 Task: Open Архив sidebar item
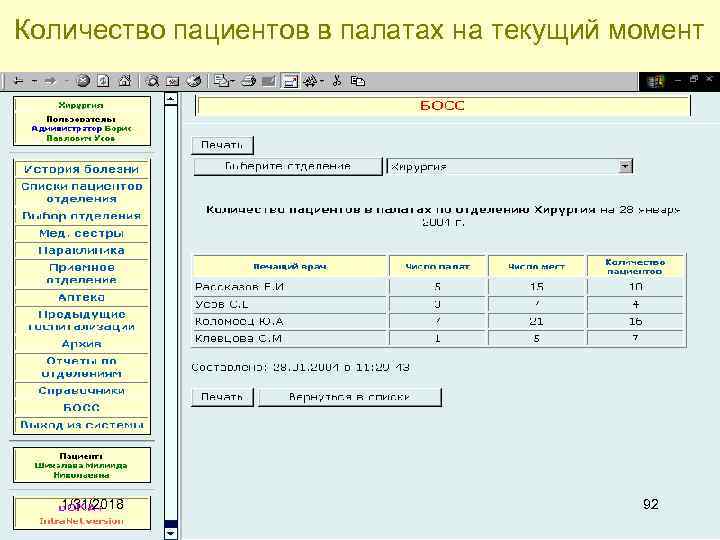[x=81, y=343]
